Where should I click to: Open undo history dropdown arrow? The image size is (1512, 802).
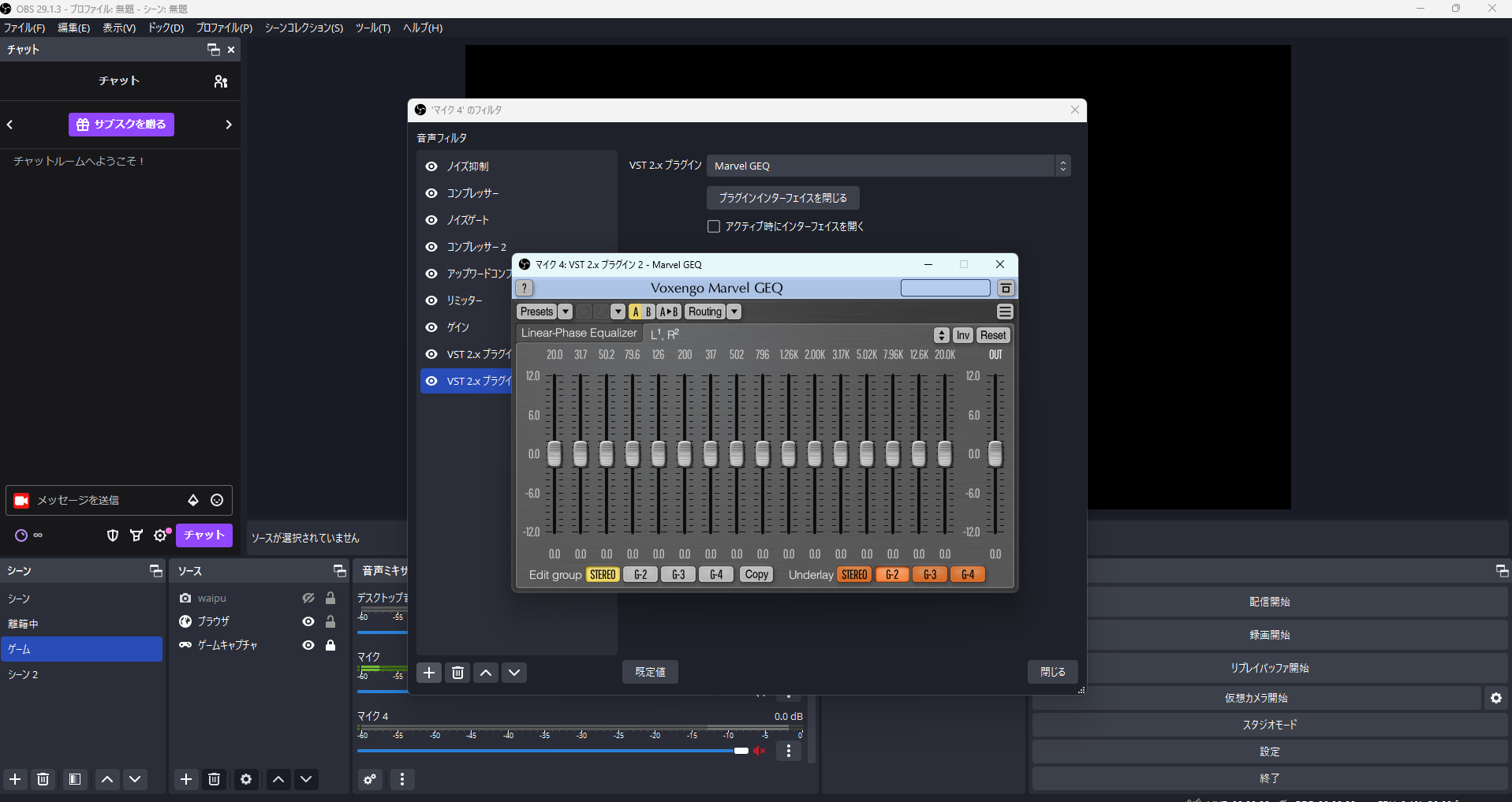coord(618,311)
